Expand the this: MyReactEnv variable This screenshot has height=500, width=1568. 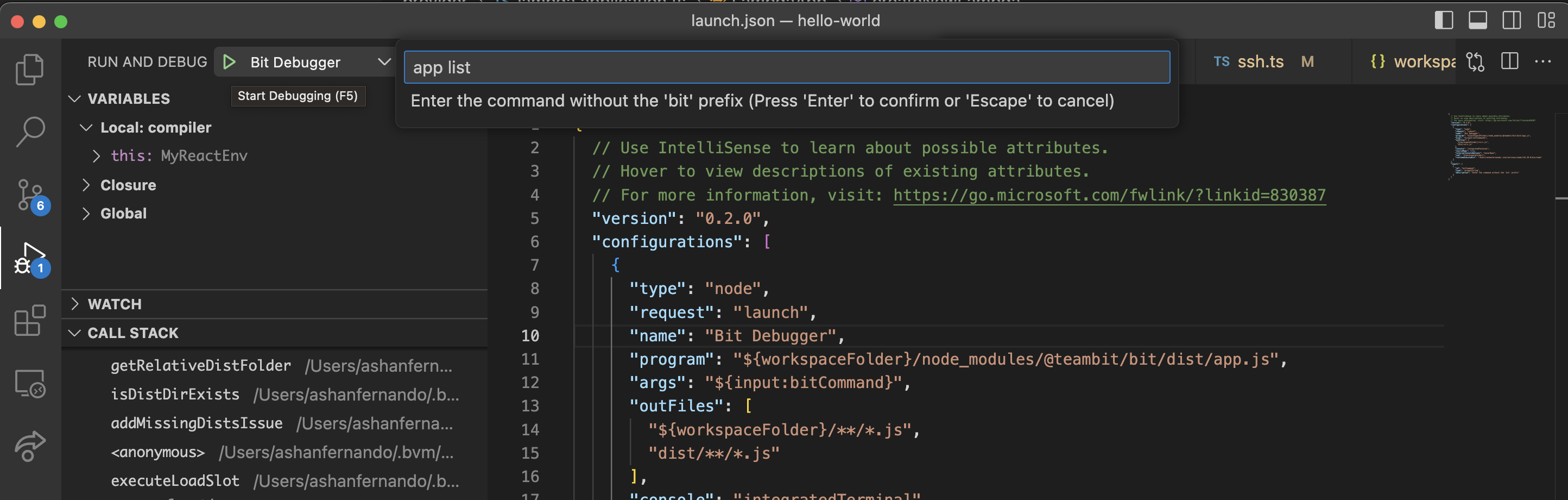(96, 156)
